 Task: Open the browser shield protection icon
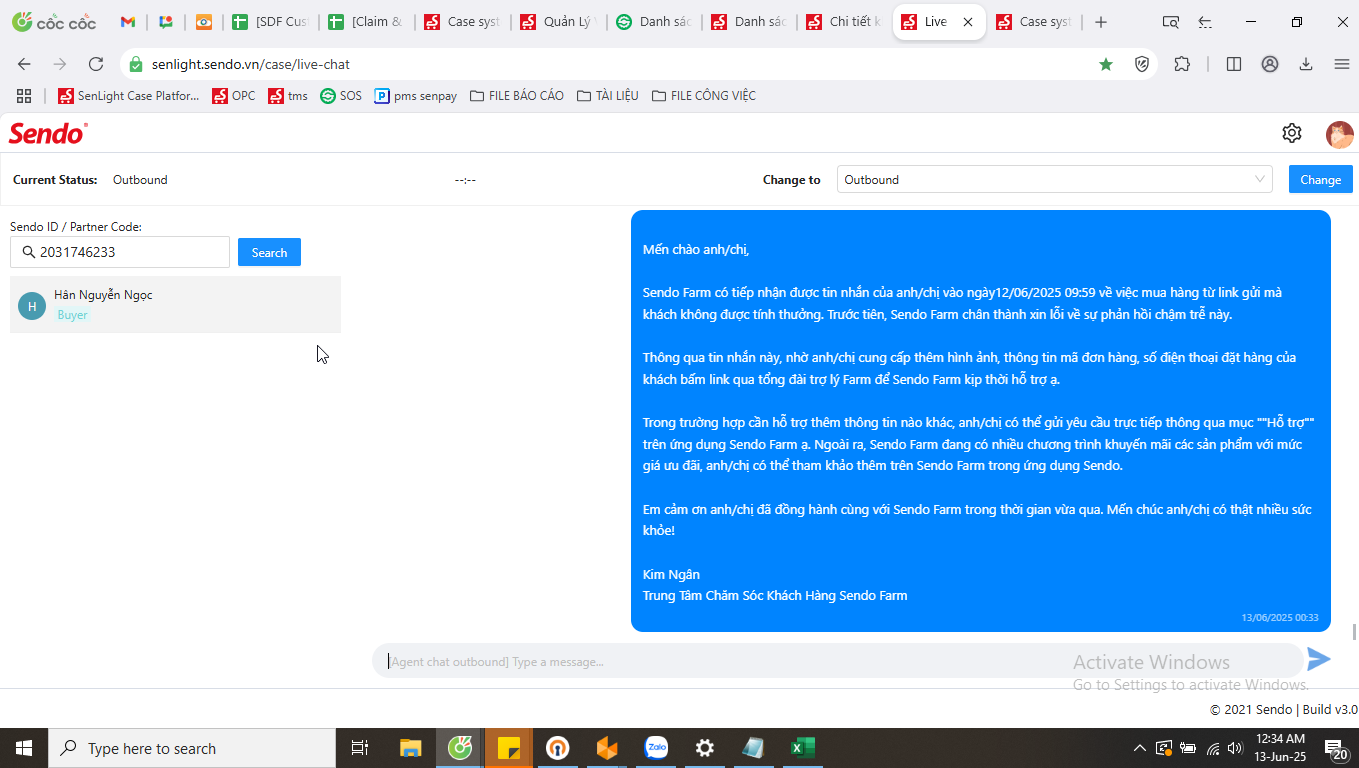click(x=1142, y=64)
